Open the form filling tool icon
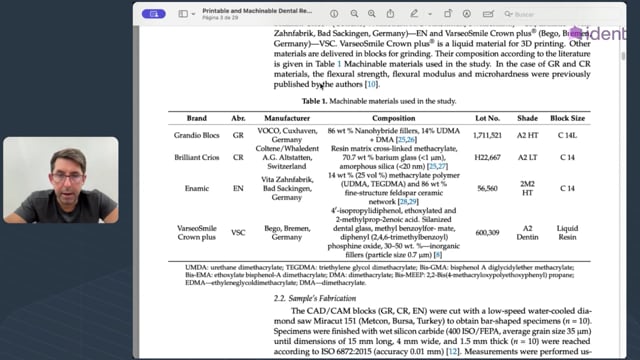Viewport: 640px width, 360px height. (x=488, y=14)
